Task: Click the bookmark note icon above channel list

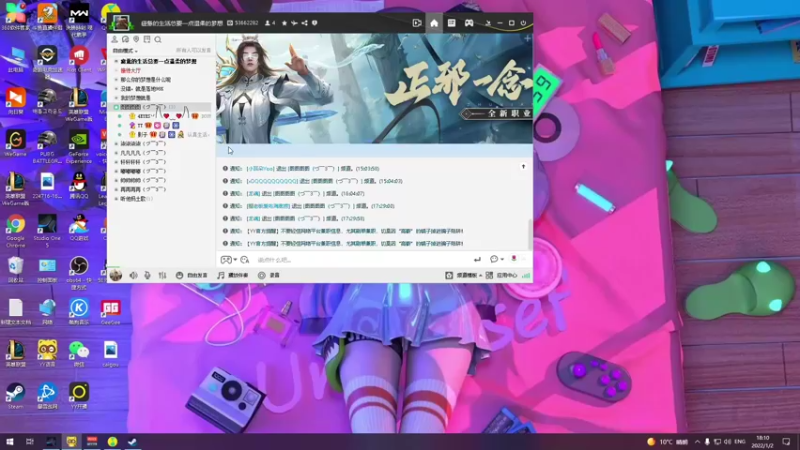Action: pyautogui.click(x=147, y=39)
